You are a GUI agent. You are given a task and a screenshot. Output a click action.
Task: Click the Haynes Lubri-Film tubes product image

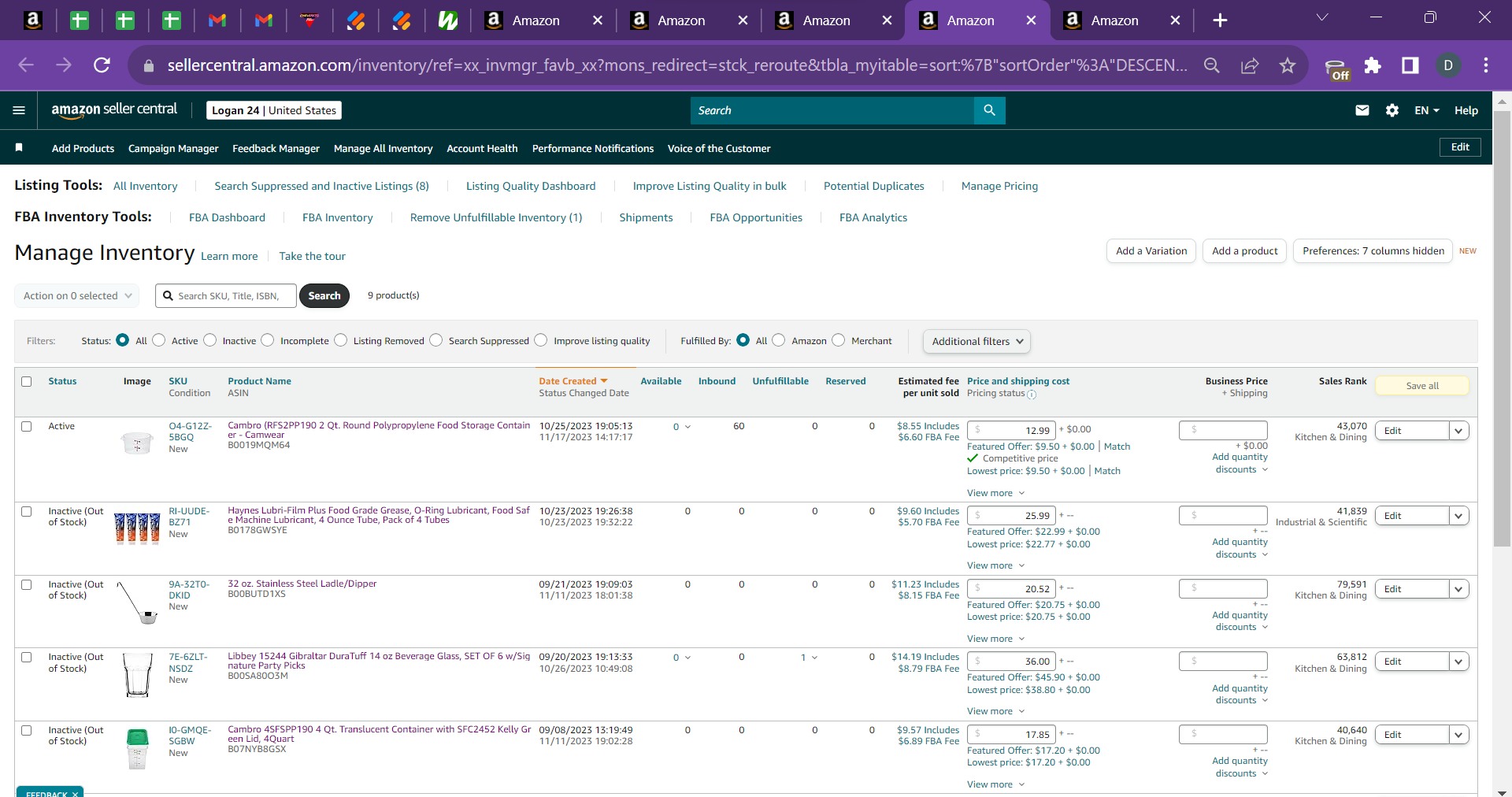point(137,528)
